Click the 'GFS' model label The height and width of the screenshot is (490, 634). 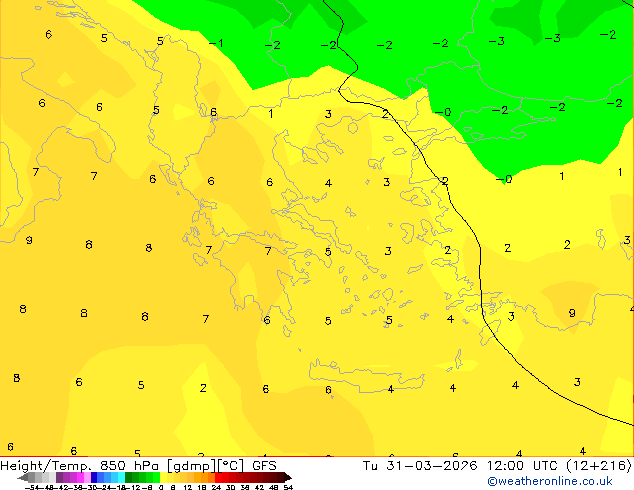[264, 466]
